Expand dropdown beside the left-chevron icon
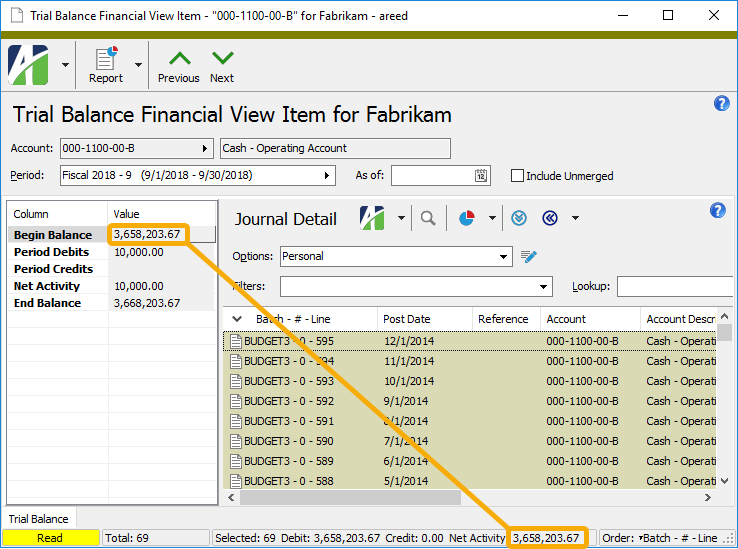This screenshot has height=549, width=738. click(575, 218)
